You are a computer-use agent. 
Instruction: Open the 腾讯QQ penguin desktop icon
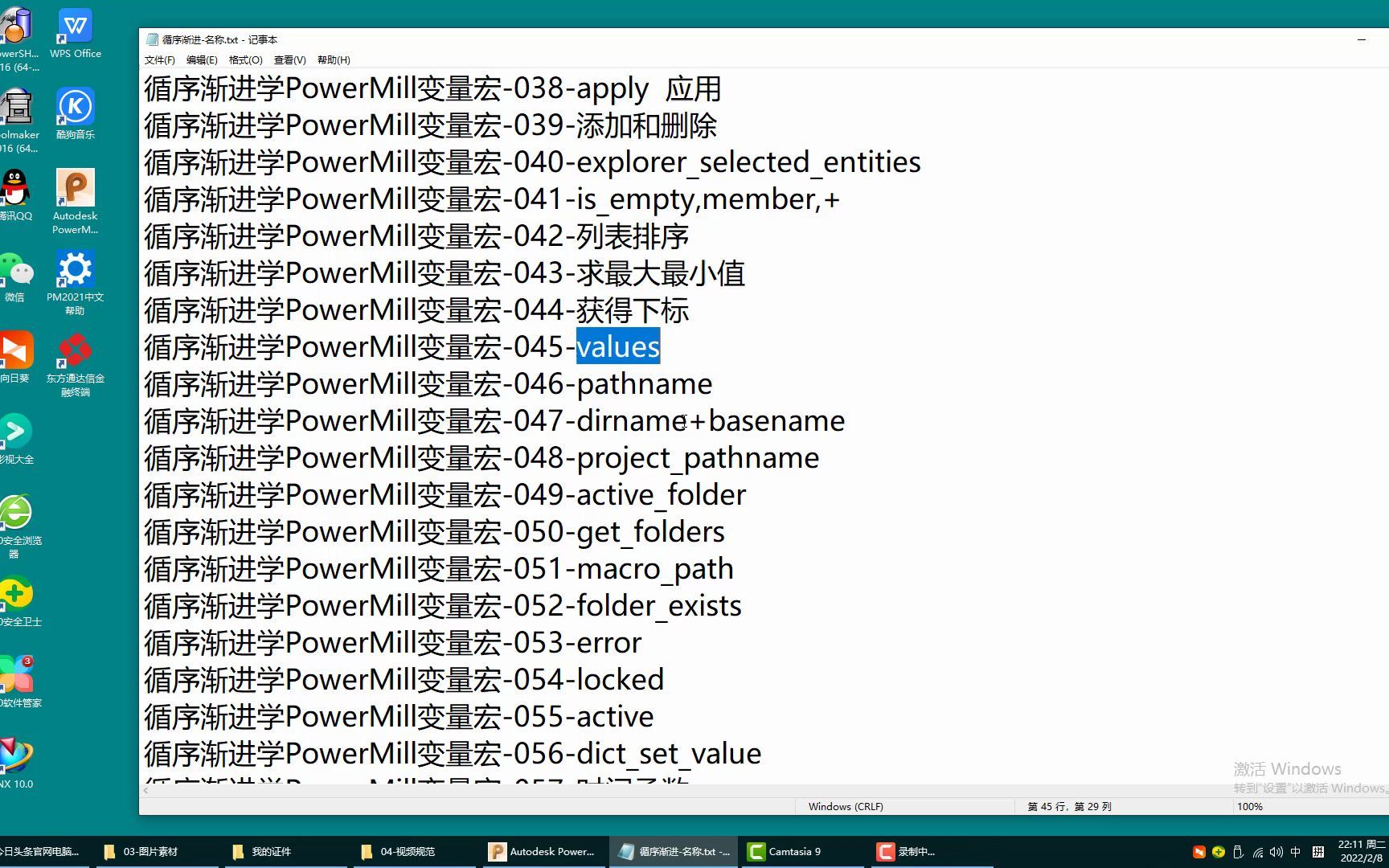15,195
